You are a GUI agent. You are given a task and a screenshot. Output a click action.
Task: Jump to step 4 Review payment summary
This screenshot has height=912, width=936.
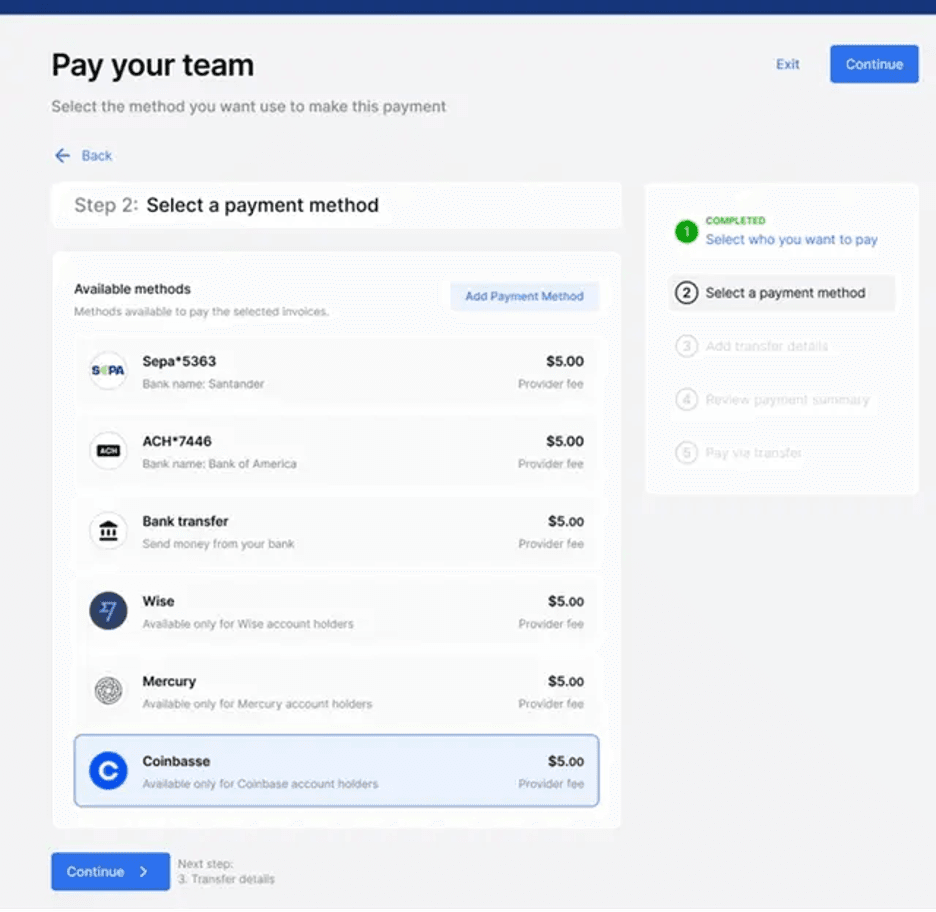tap(786, 400)
